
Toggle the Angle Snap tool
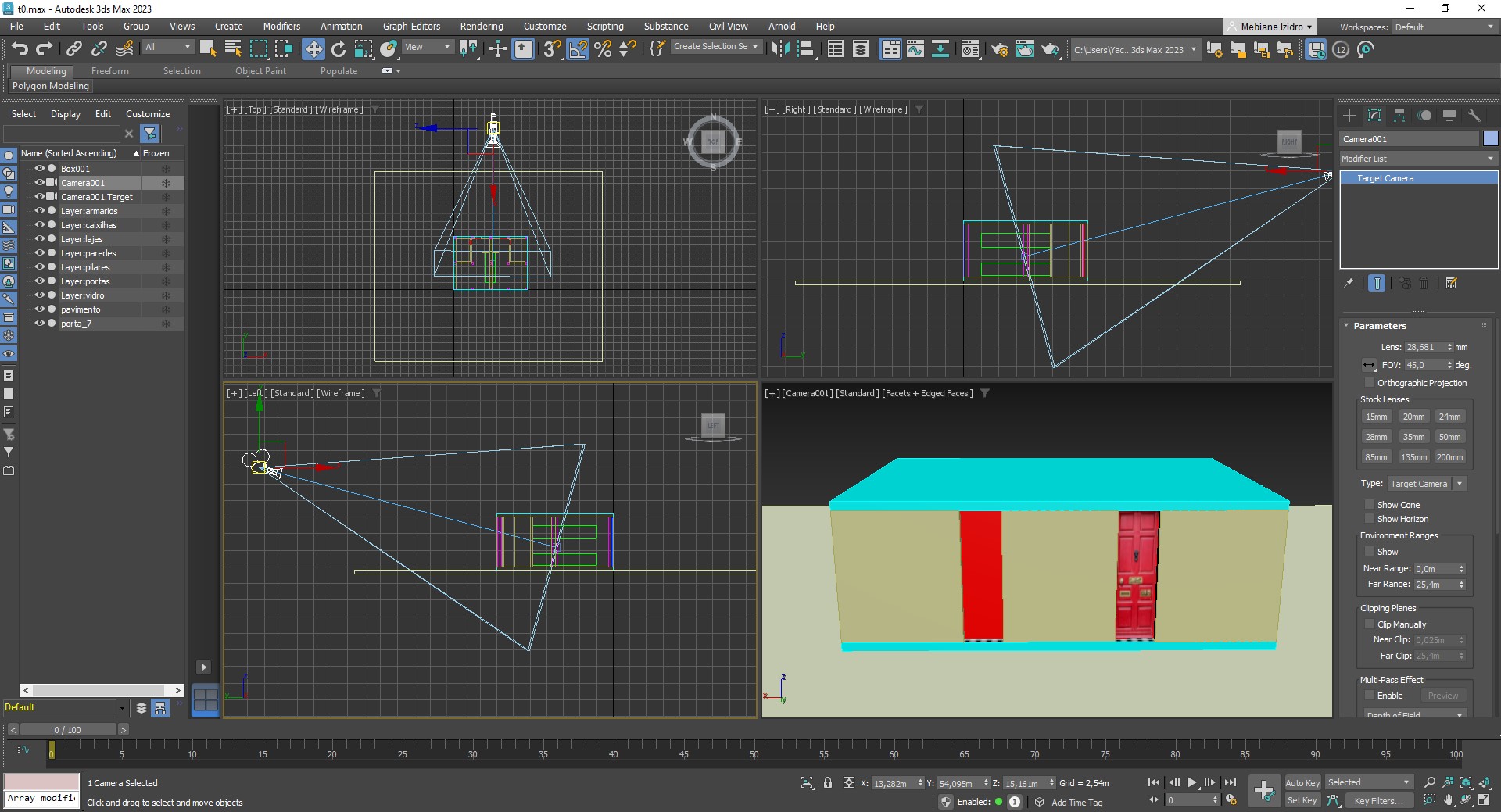click(578, 49)
